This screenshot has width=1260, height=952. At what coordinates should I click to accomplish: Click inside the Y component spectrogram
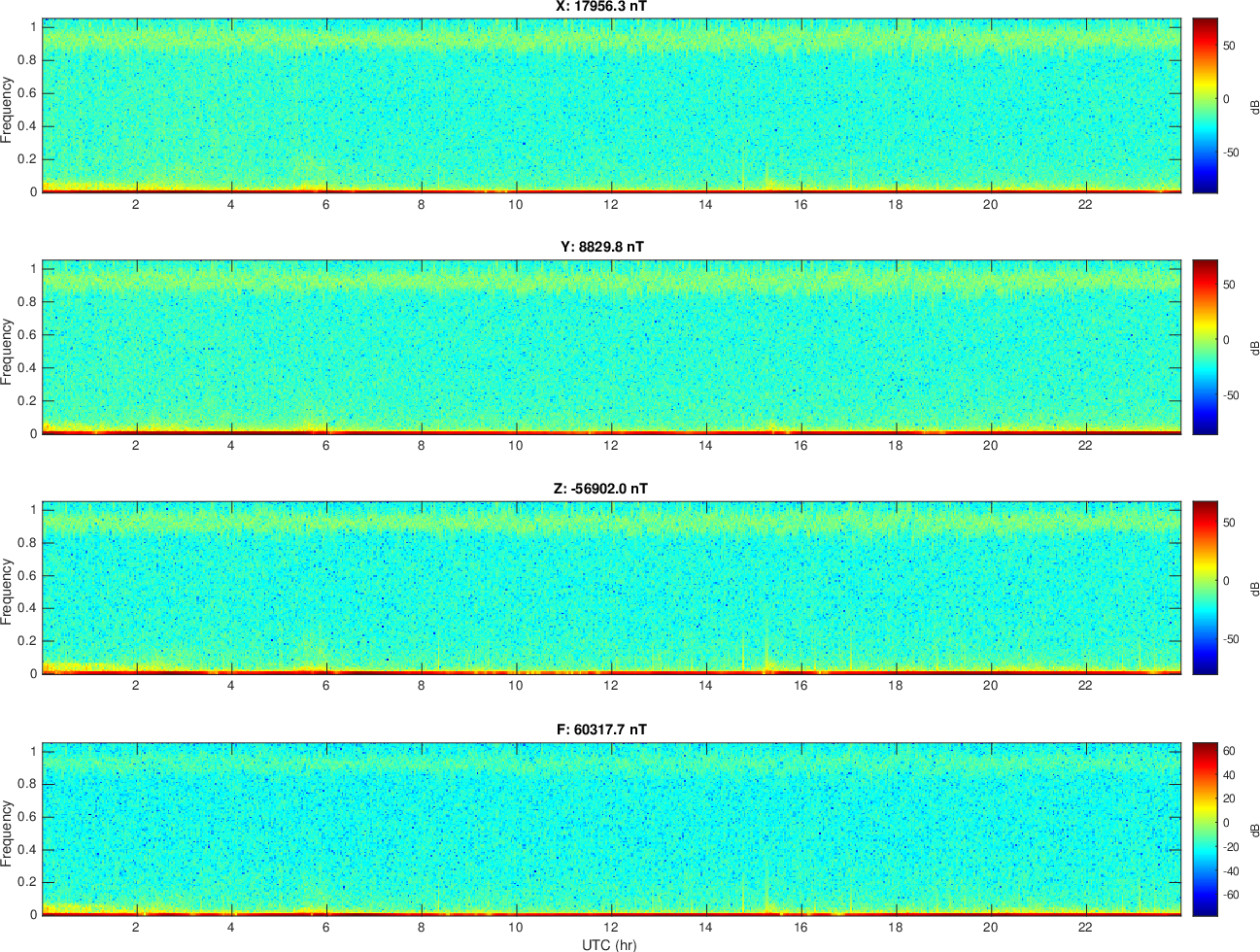[612, 347]
